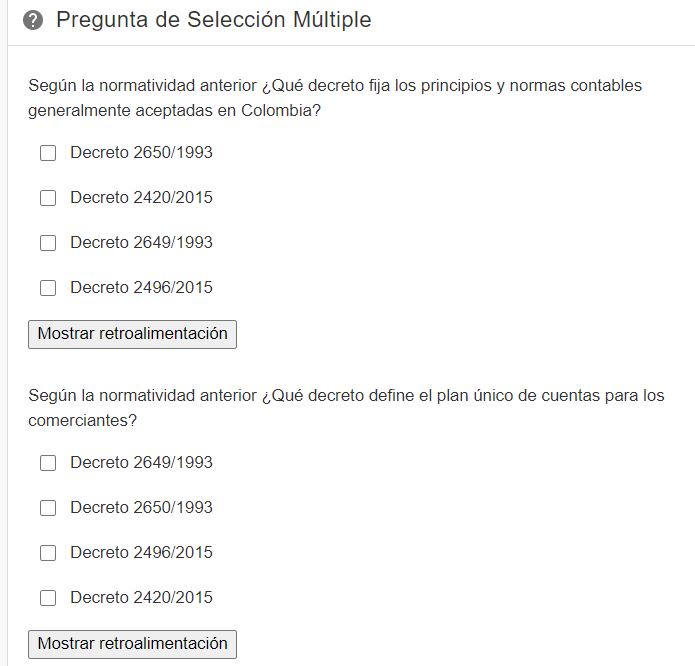The height and width of the screenshot is (666, 695).
Task: Click second question's 'Decreto 2420/2015' label text
Action: [141, 597]
